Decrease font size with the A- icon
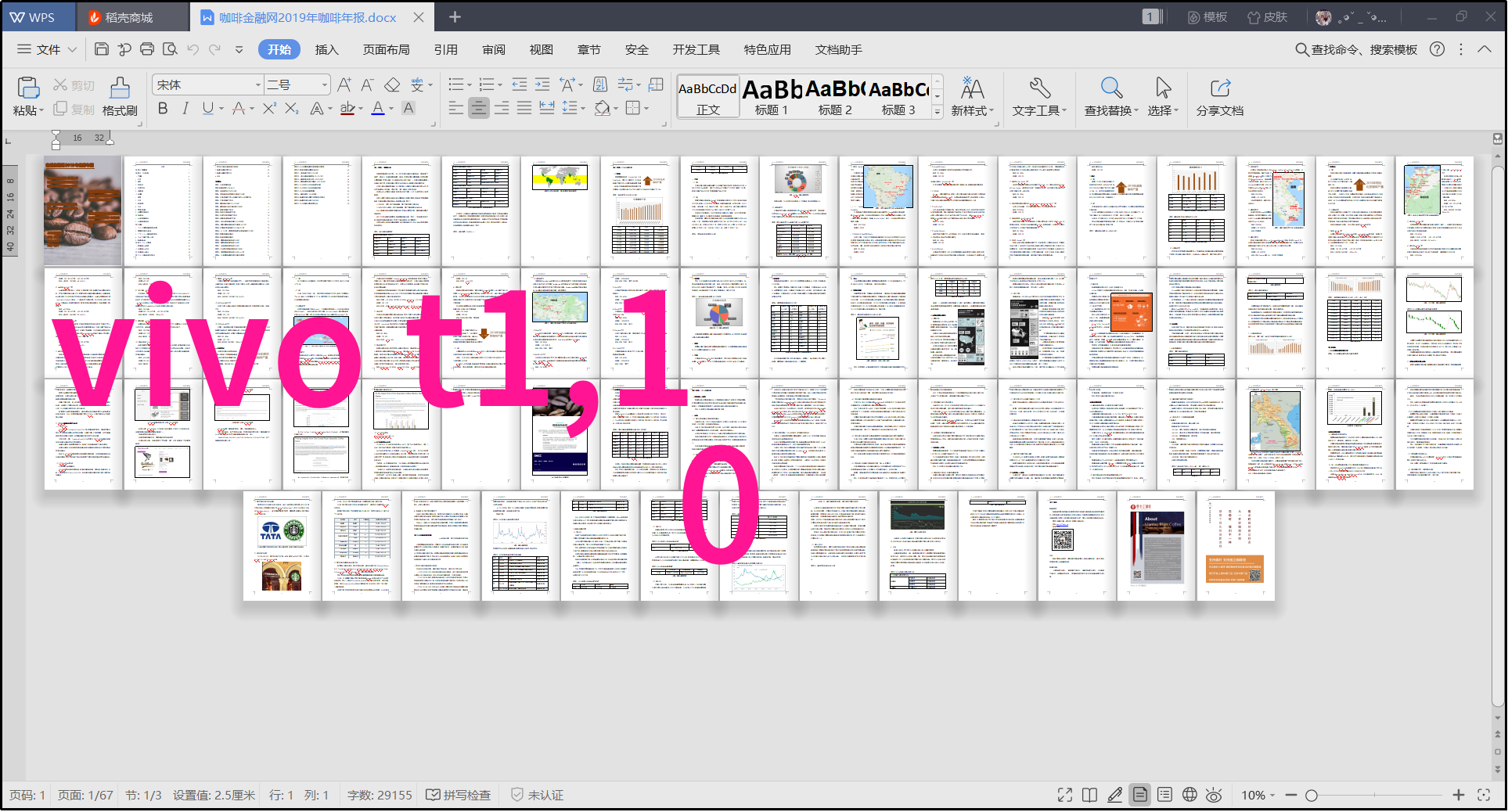Viewport: 1508px width, 812px height. tap(367, 84)
